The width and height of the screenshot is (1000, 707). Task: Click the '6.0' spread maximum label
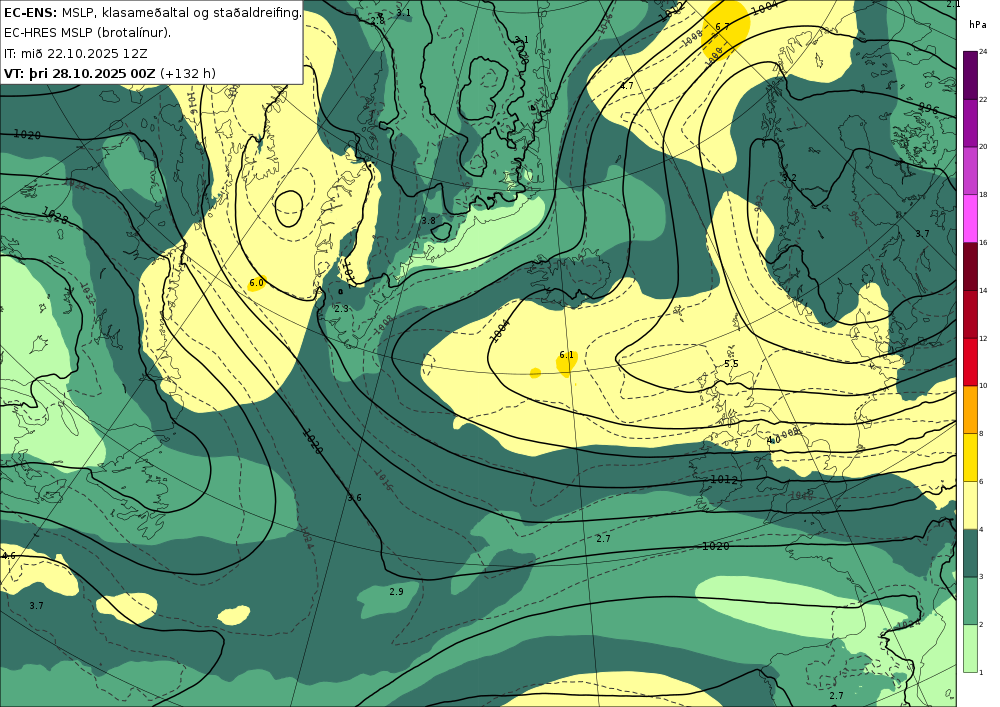coord(256,282)
